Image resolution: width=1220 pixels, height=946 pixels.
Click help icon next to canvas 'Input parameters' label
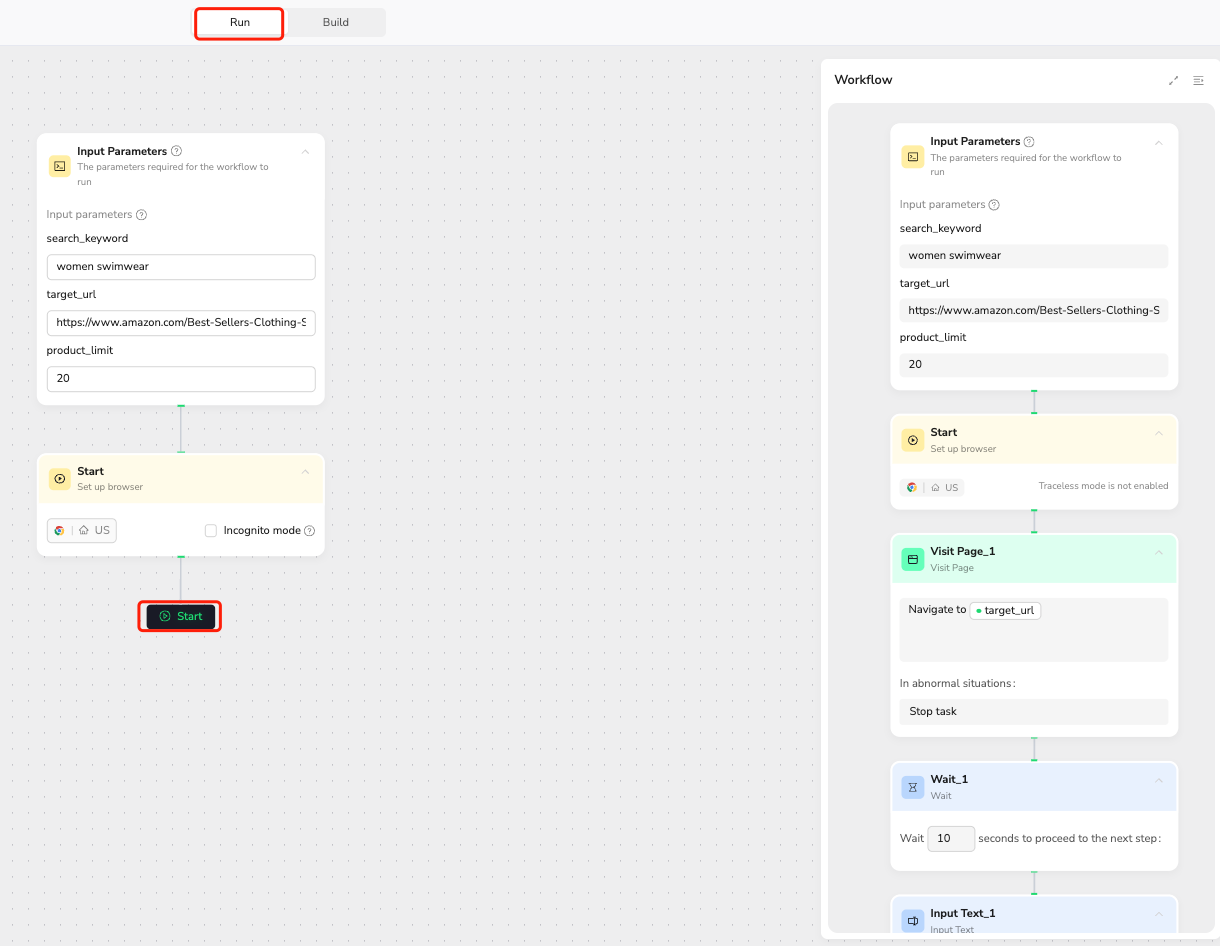tap(141, 215)
